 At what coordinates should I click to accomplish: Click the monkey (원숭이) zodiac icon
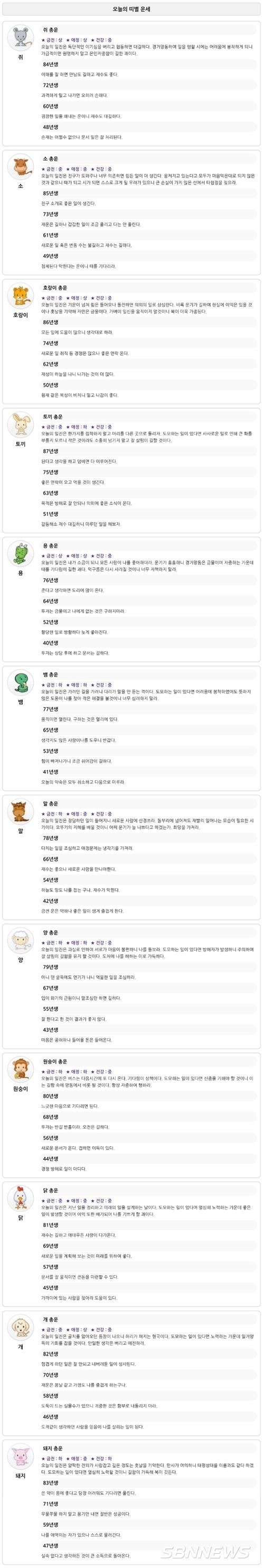pos(21,1070)
